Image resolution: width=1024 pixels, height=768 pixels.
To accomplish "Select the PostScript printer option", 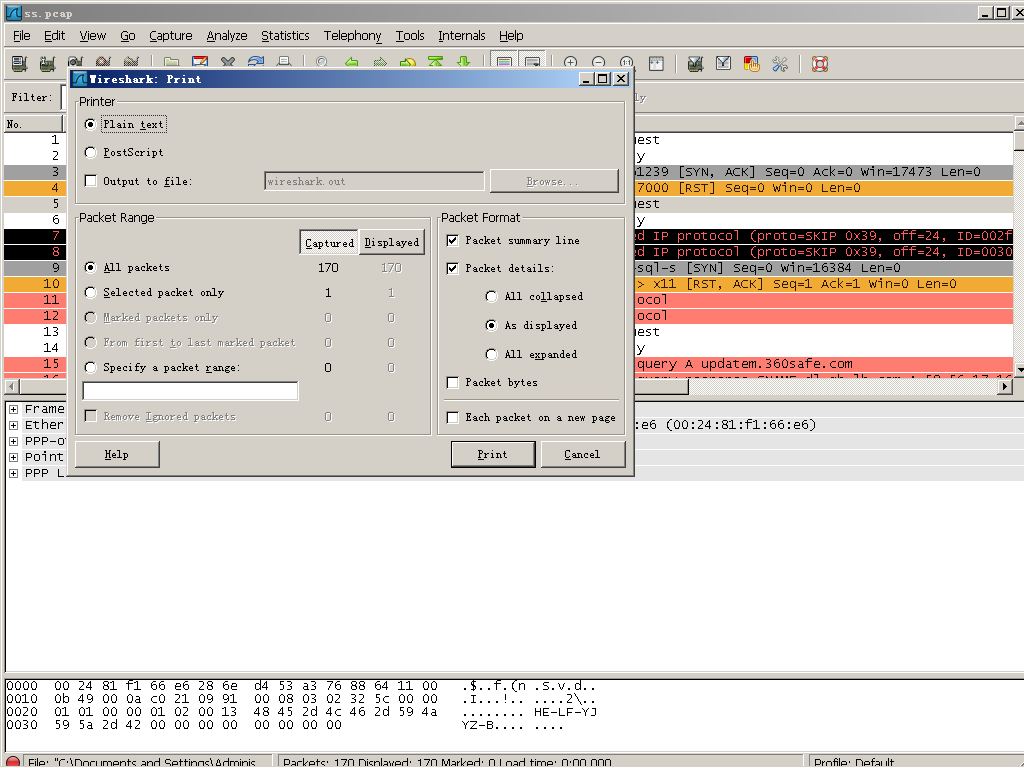I will pyautogui.click(x=90, y=152).
